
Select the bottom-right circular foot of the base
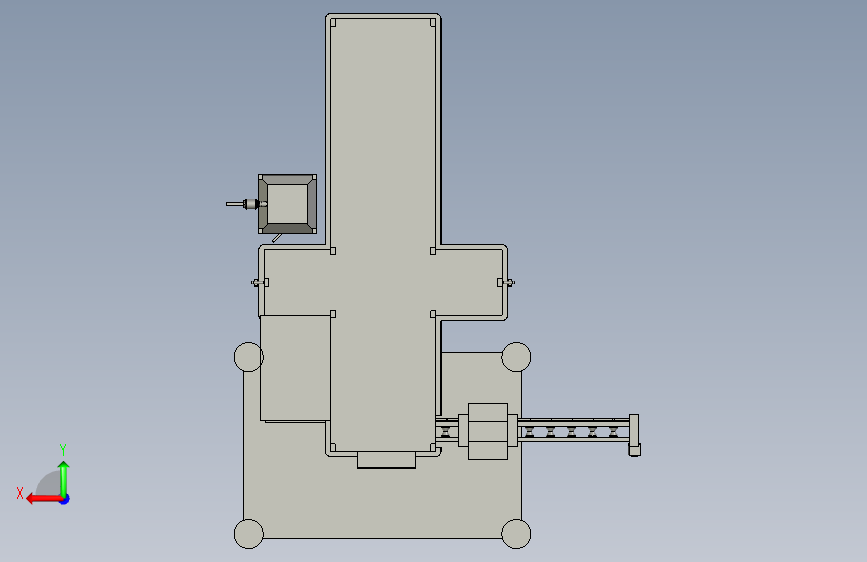point(516,534)
